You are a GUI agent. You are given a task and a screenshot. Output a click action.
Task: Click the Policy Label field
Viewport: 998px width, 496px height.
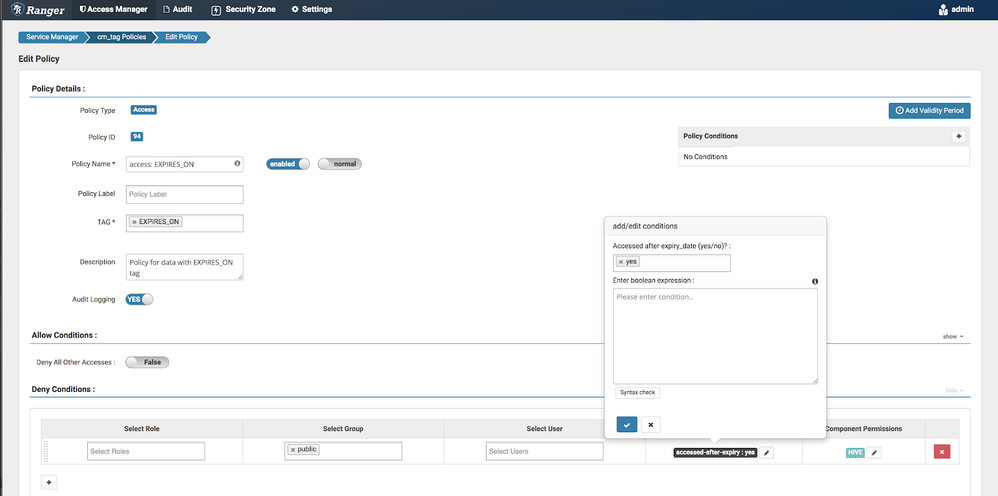point(185,194)
